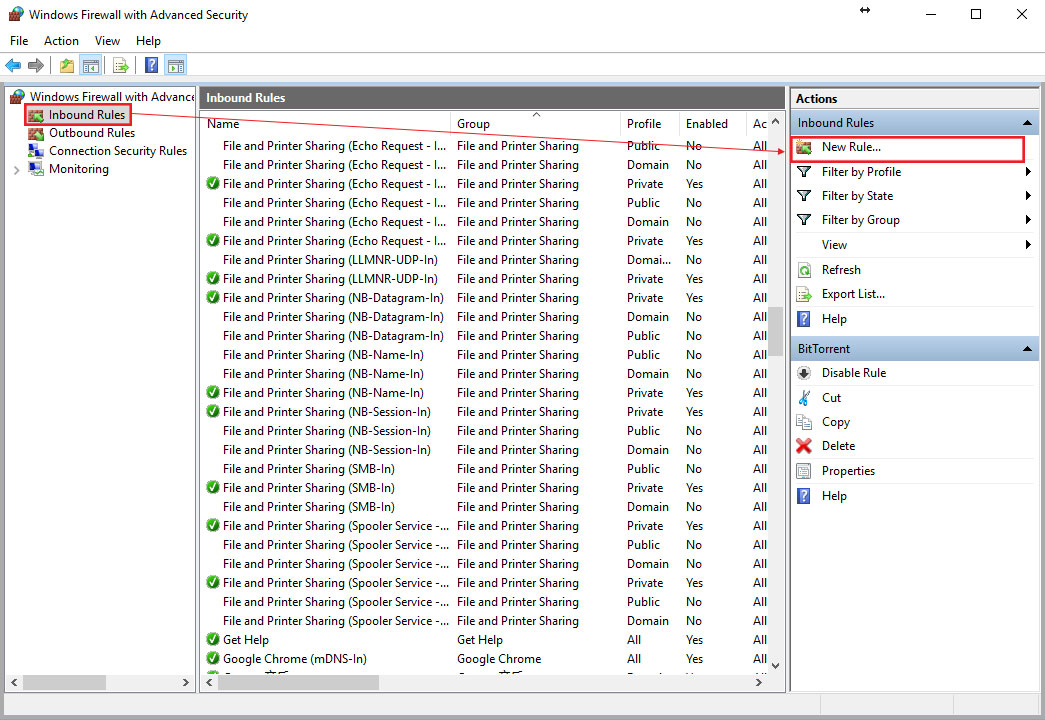The image size is (1045, 720).
Task: Click the Cut scissors icon
Action: pyautogui.click(x=804, y=398)
